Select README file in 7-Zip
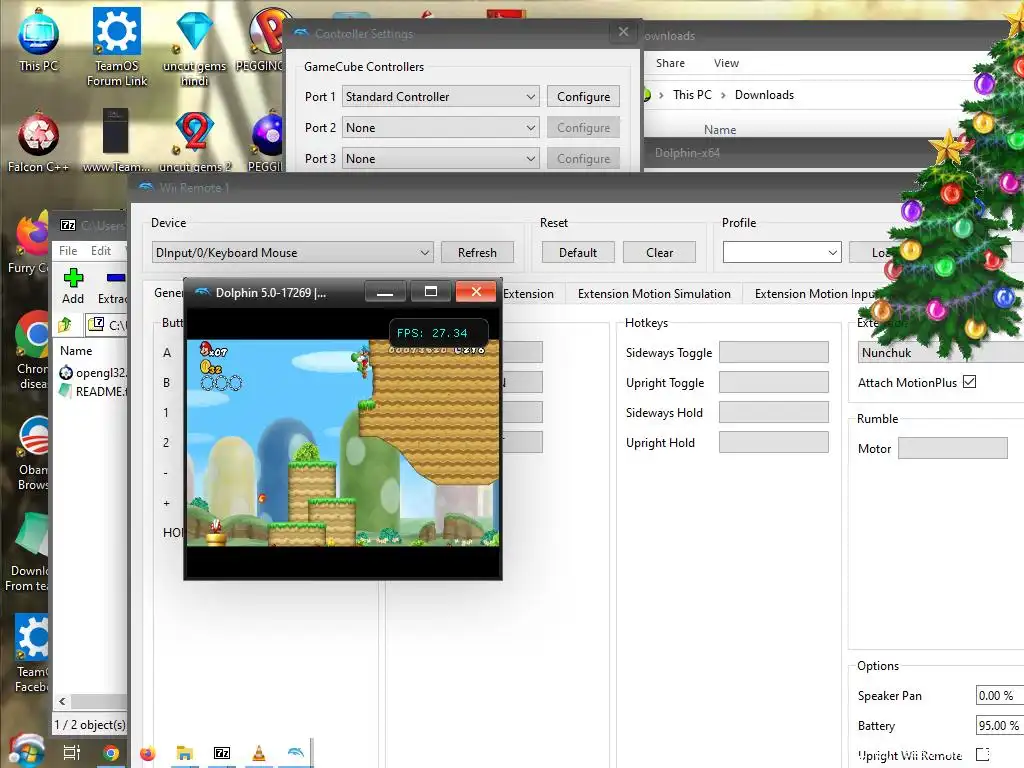This screenshot has height=768, width=1024. (x=93, y=391)
